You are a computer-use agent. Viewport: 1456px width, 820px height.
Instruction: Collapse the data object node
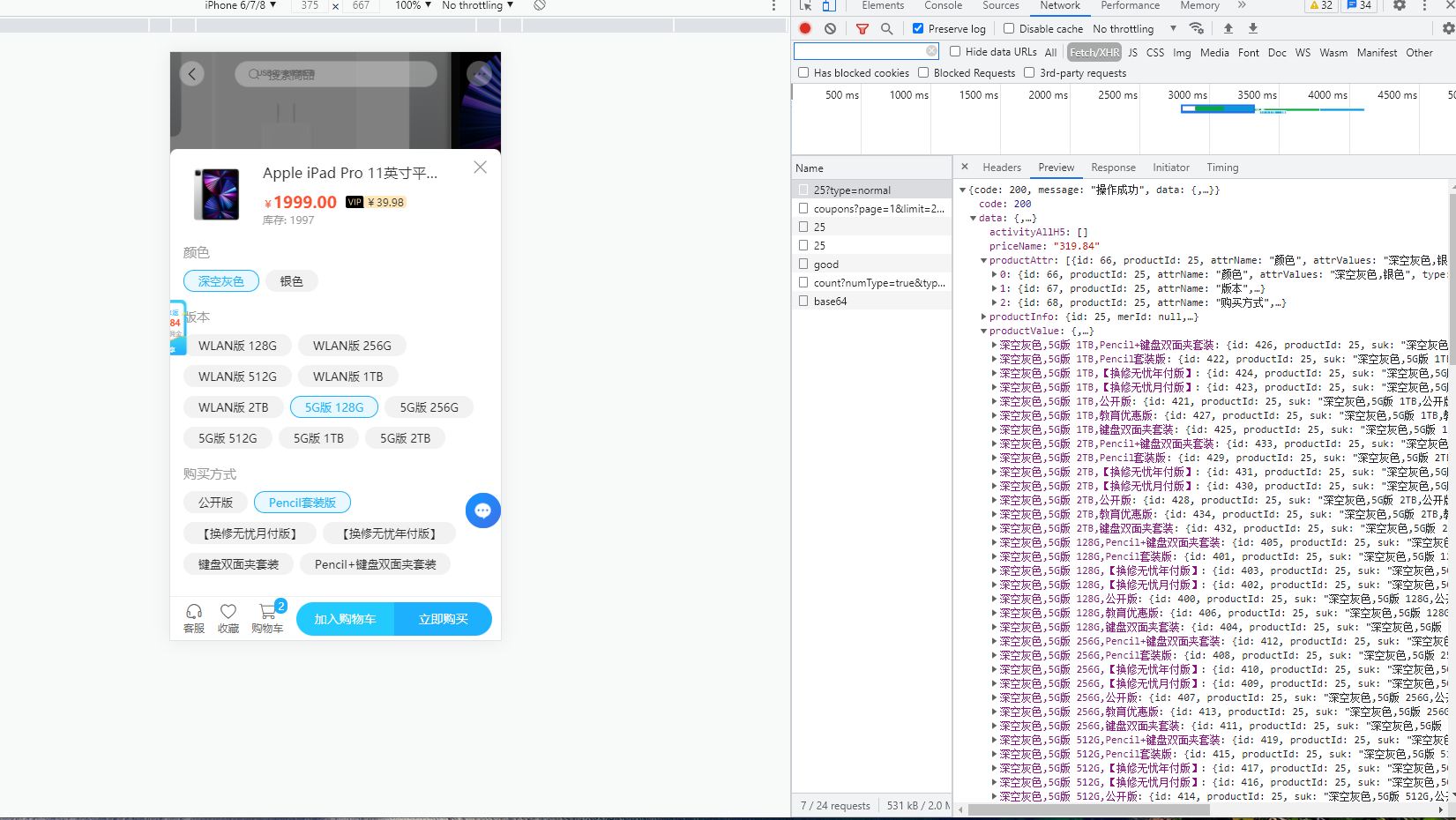tap(973, 218)
